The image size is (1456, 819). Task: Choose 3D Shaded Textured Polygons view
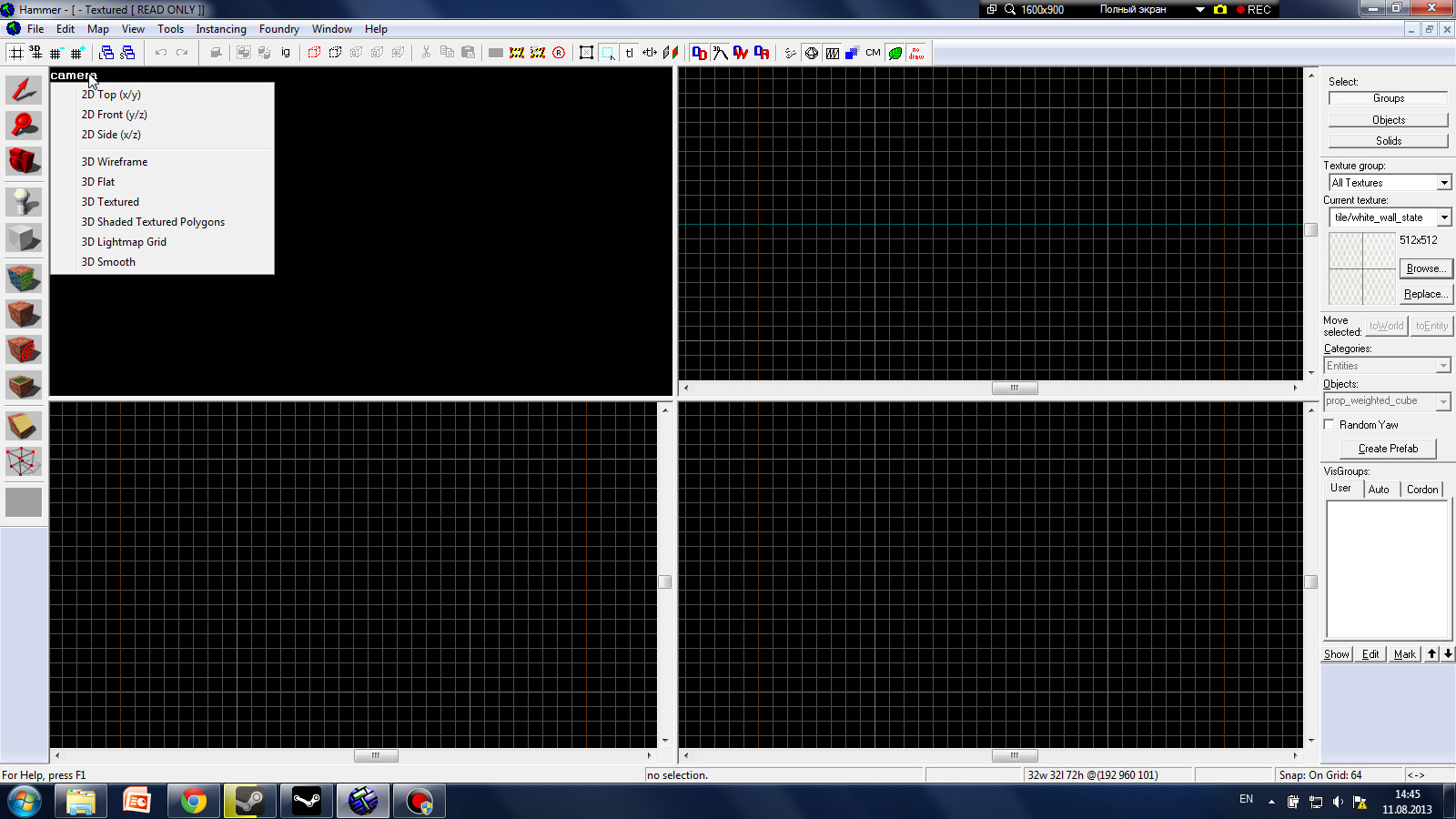[162, 222]
